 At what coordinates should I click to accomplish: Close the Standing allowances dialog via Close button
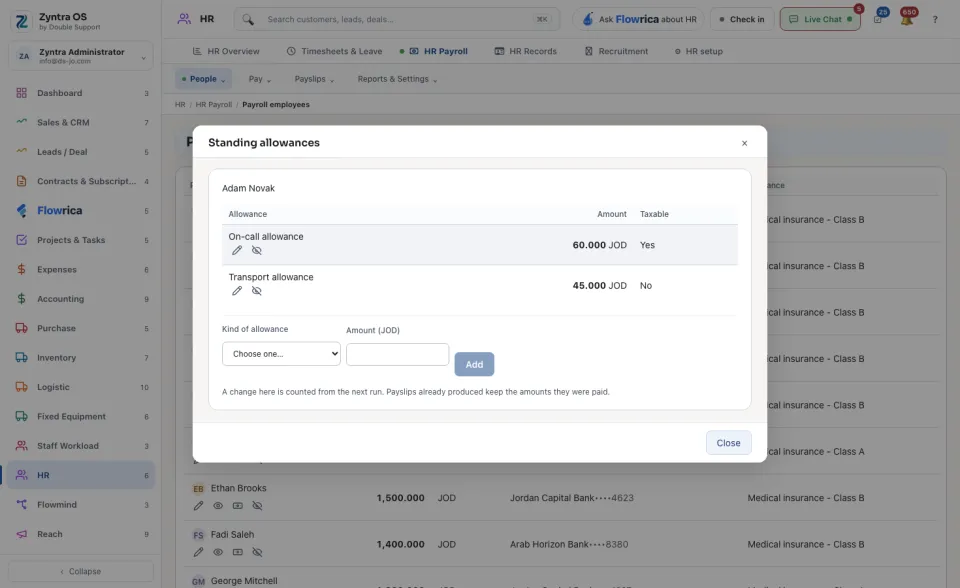click(x=729, y=443)
